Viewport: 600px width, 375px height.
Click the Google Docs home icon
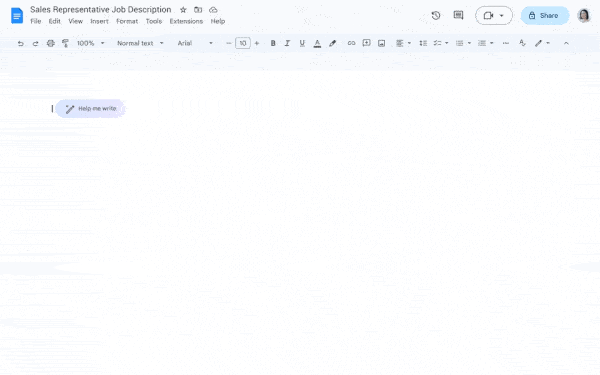click(17, 16)
